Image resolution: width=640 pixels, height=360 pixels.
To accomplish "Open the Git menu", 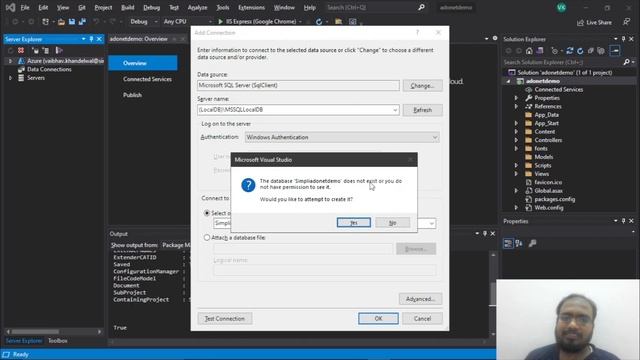I will tap(82, 7).
